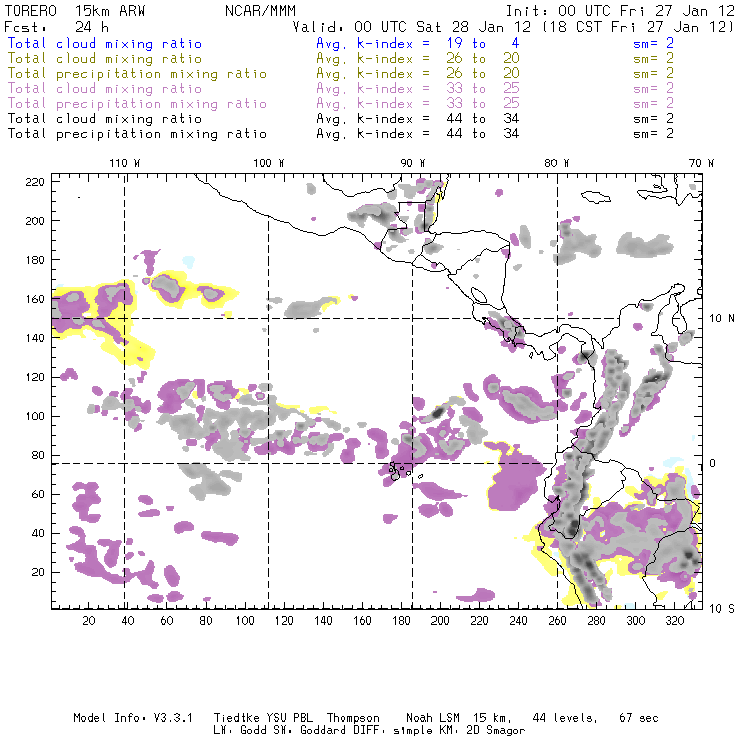Click the "Model Info: V3.3.1" text
740x740 pixels.
[x=133, y=718]
